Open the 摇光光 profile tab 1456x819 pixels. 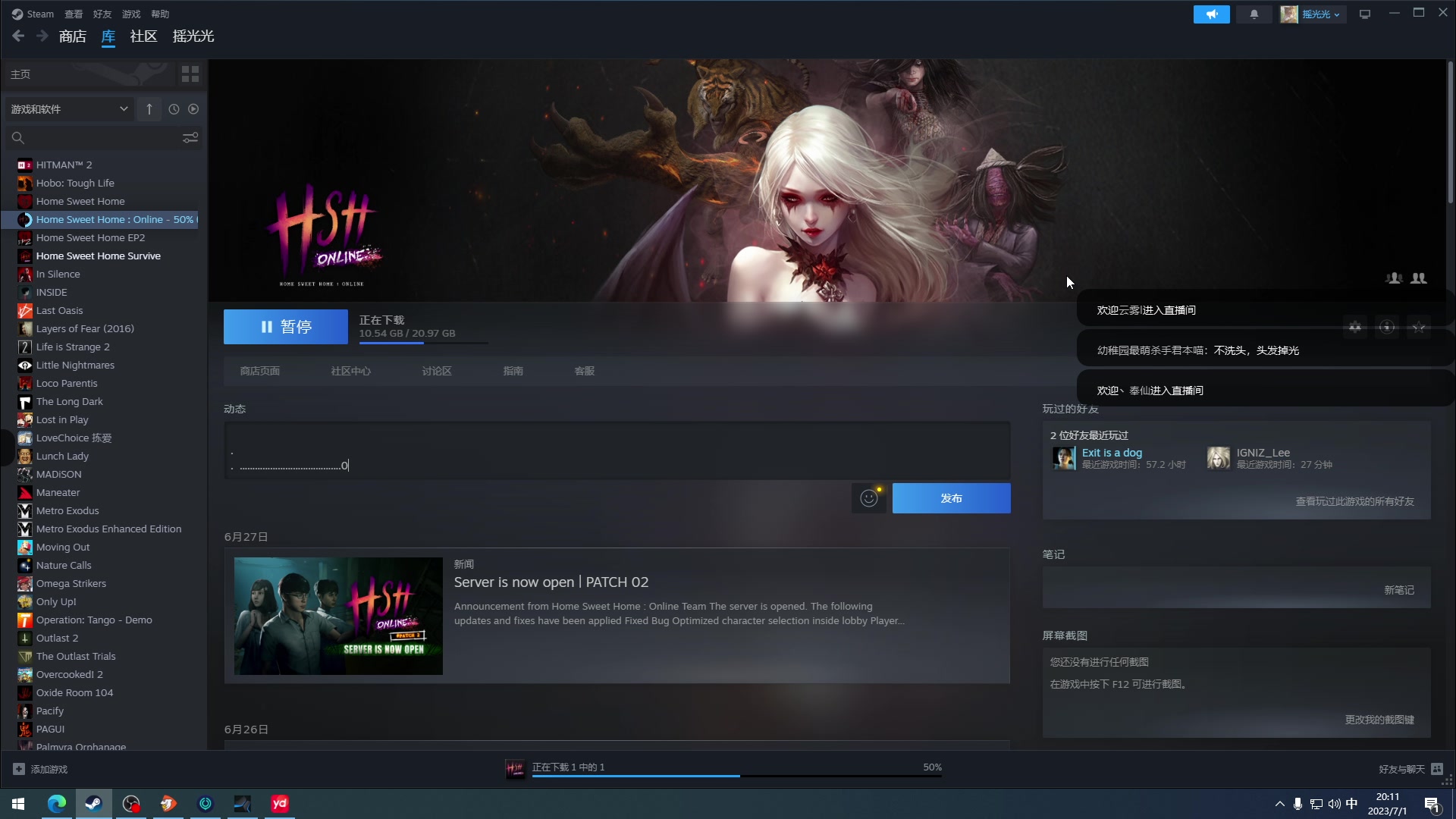click(193, 36)
